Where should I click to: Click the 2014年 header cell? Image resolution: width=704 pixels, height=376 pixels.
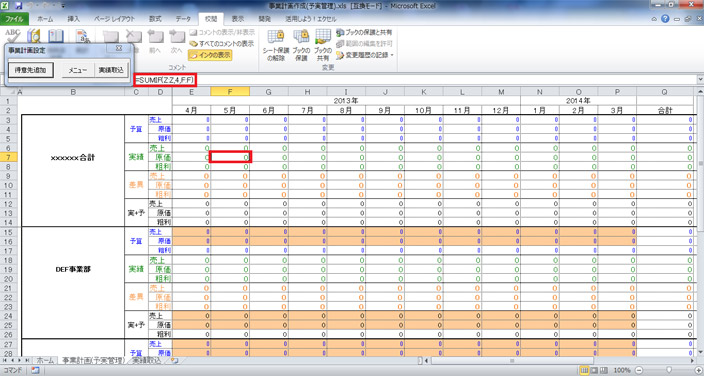point(578,101)
